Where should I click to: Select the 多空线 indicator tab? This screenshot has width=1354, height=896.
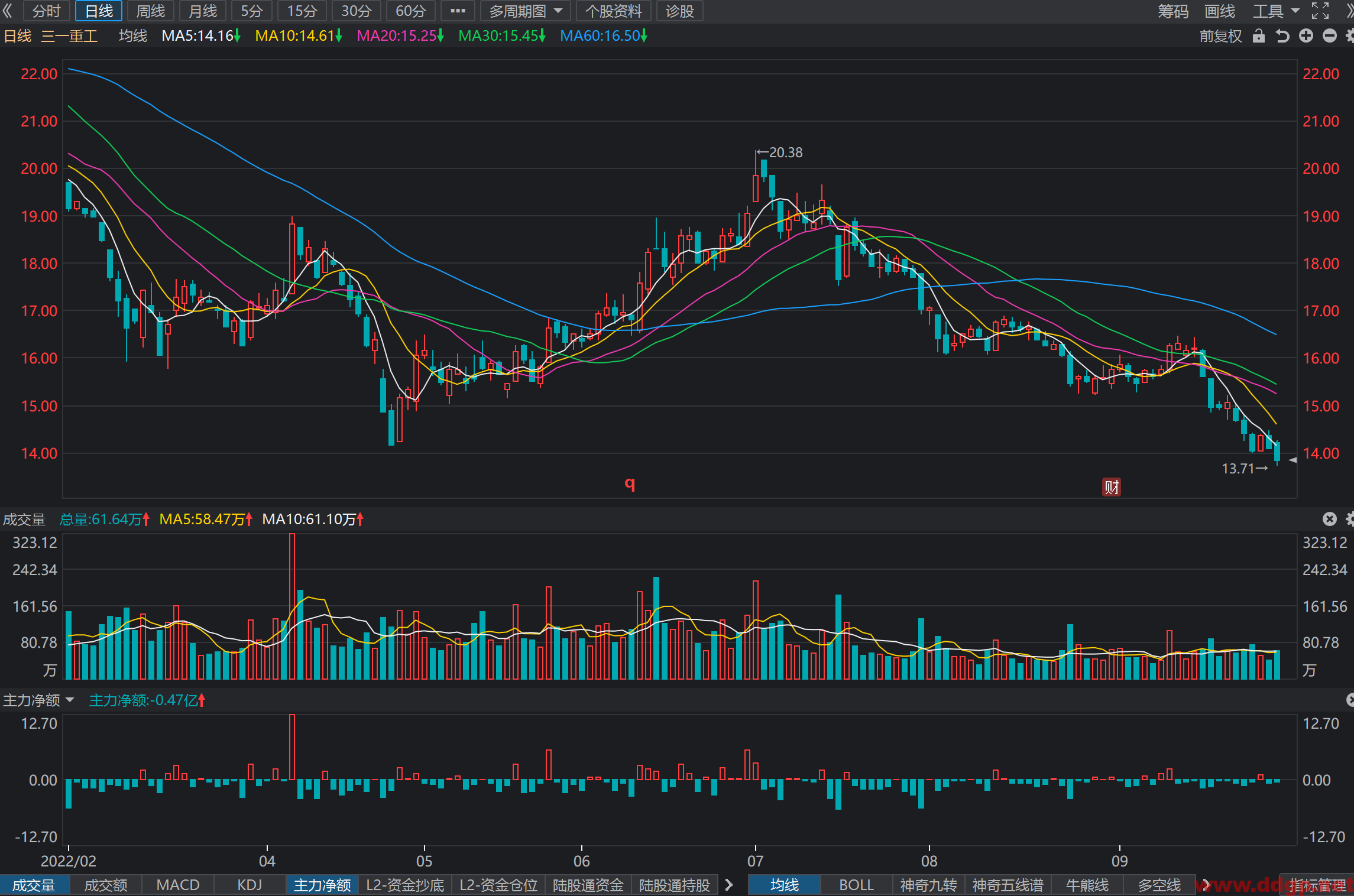click(1159, 885)
